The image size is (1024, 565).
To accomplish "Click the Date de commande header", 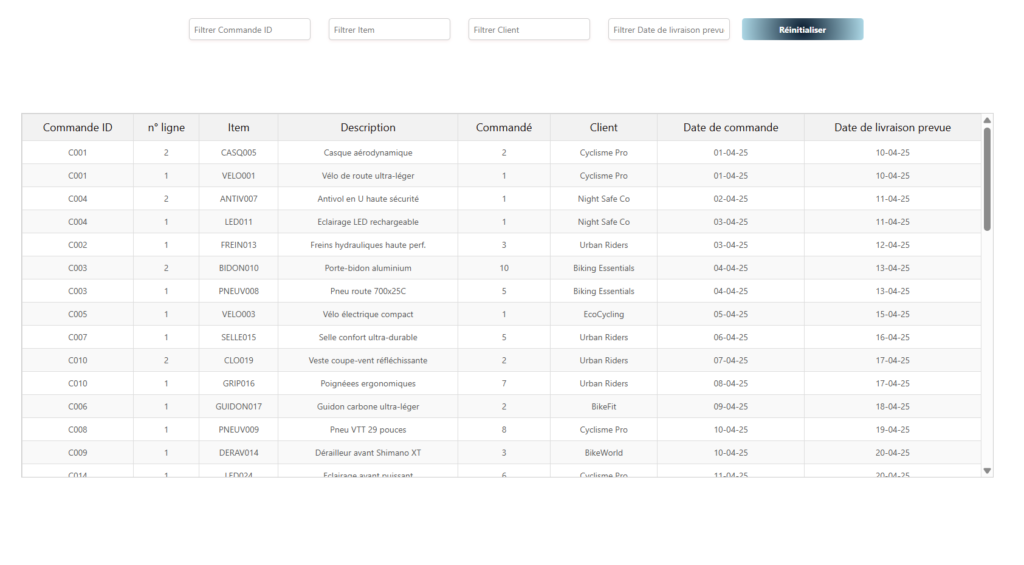I will pos(730,127).
